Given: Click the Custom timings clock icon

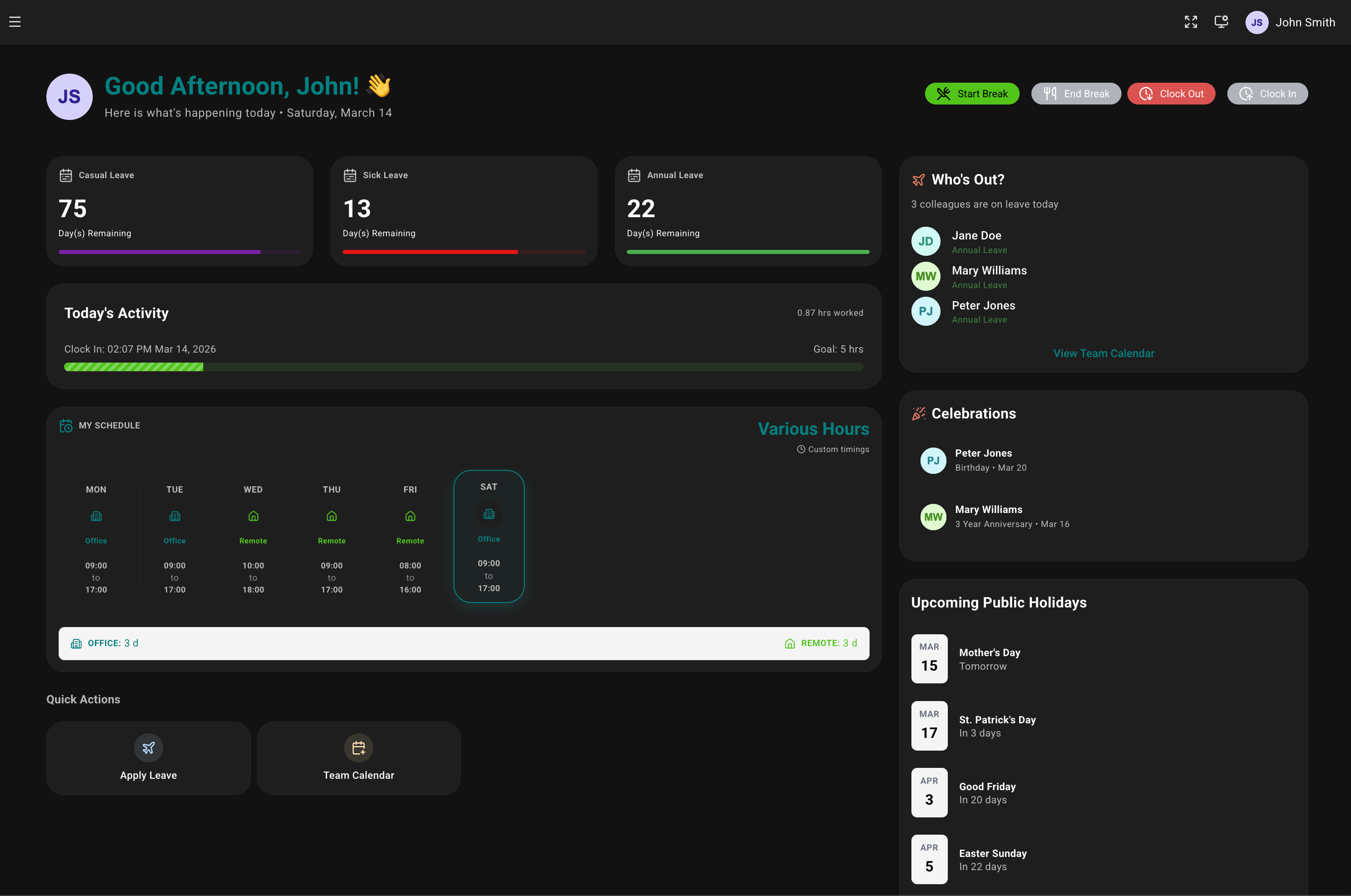Looking at the screenshot, I should (x=801, y=449).
